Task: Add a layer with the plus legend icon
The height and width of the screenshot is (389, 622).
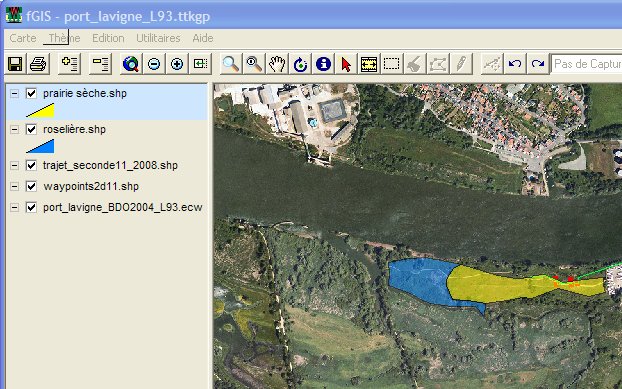Action: [69, 64]
